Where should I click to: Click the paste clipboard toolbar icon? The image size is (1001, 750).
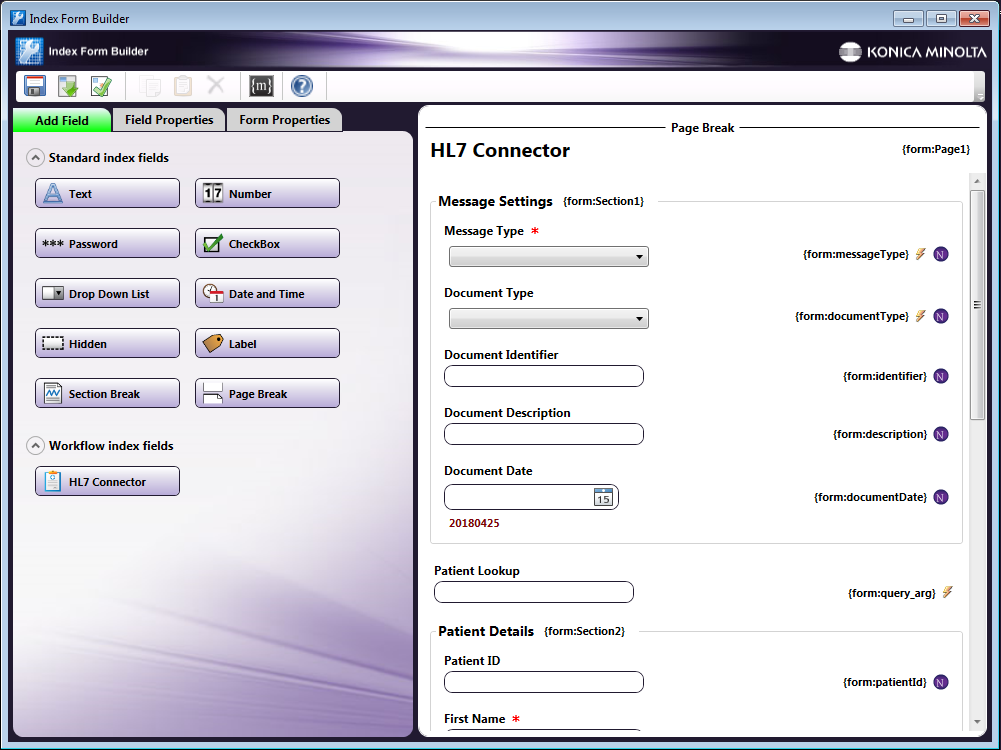(x=183, y=86)
